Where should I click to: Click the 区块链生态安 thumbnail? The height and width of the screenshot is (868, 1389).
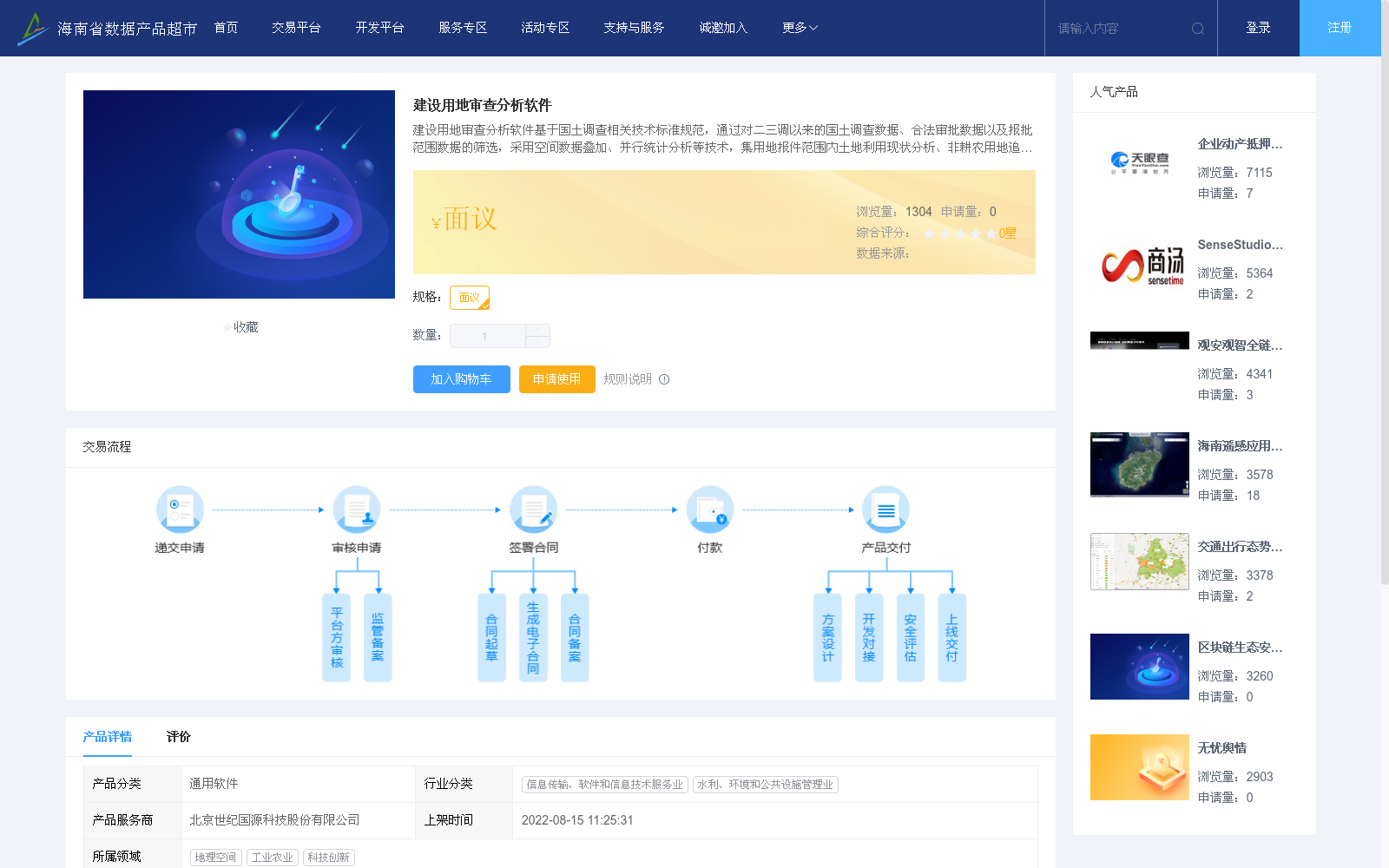[x=1140, y=667]
